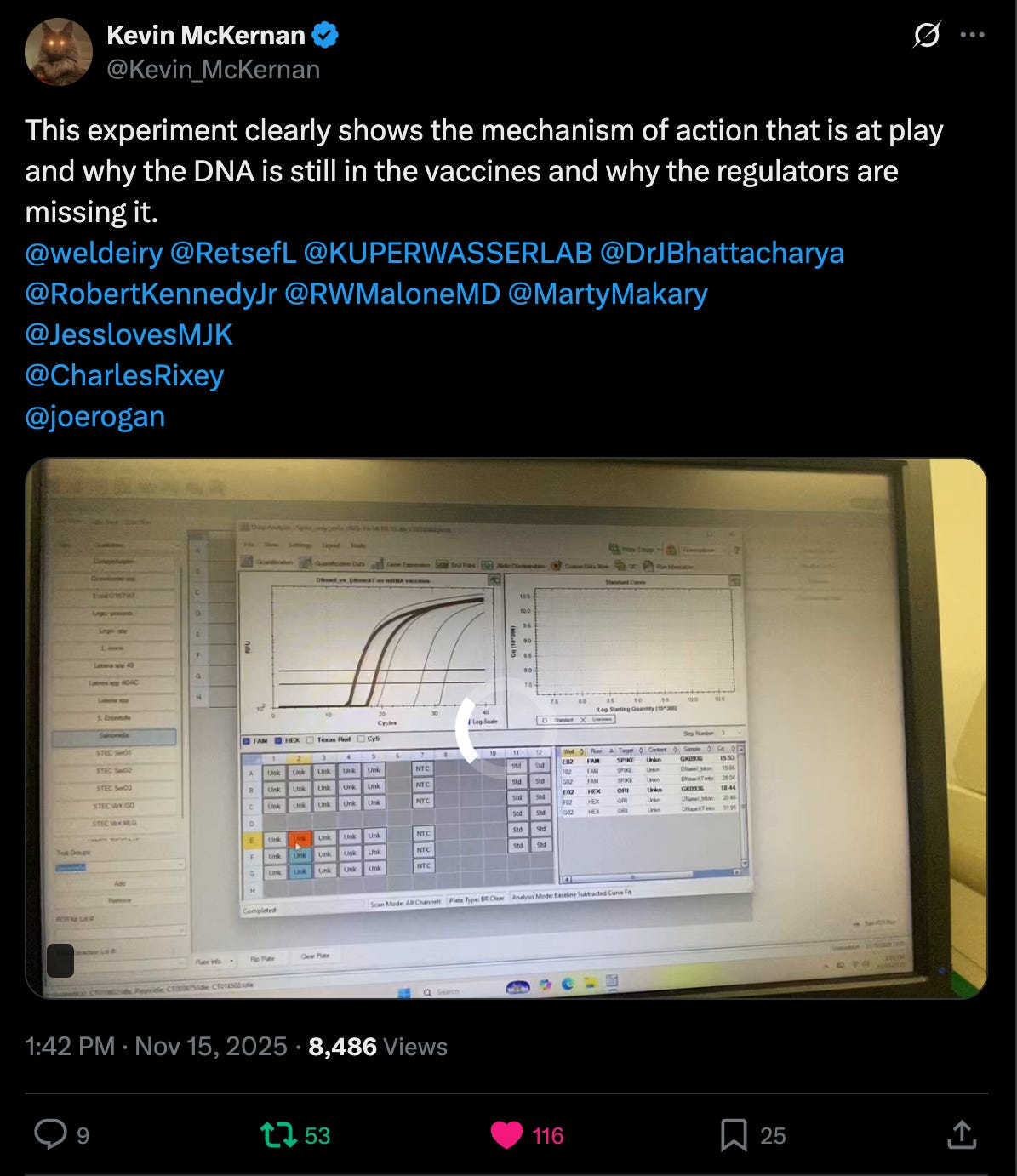Open the @Kevin_McKernan handle link
Image resolution: width=1017 pixels, height=1176 pixels.
tap(213, 70)
